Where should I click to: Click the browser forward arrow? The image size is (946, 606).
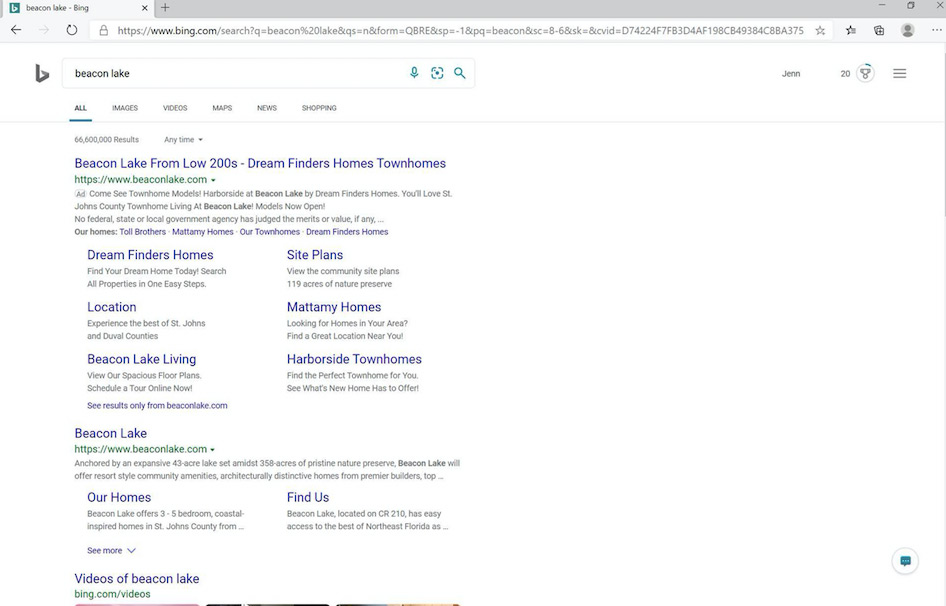(43, 30)
